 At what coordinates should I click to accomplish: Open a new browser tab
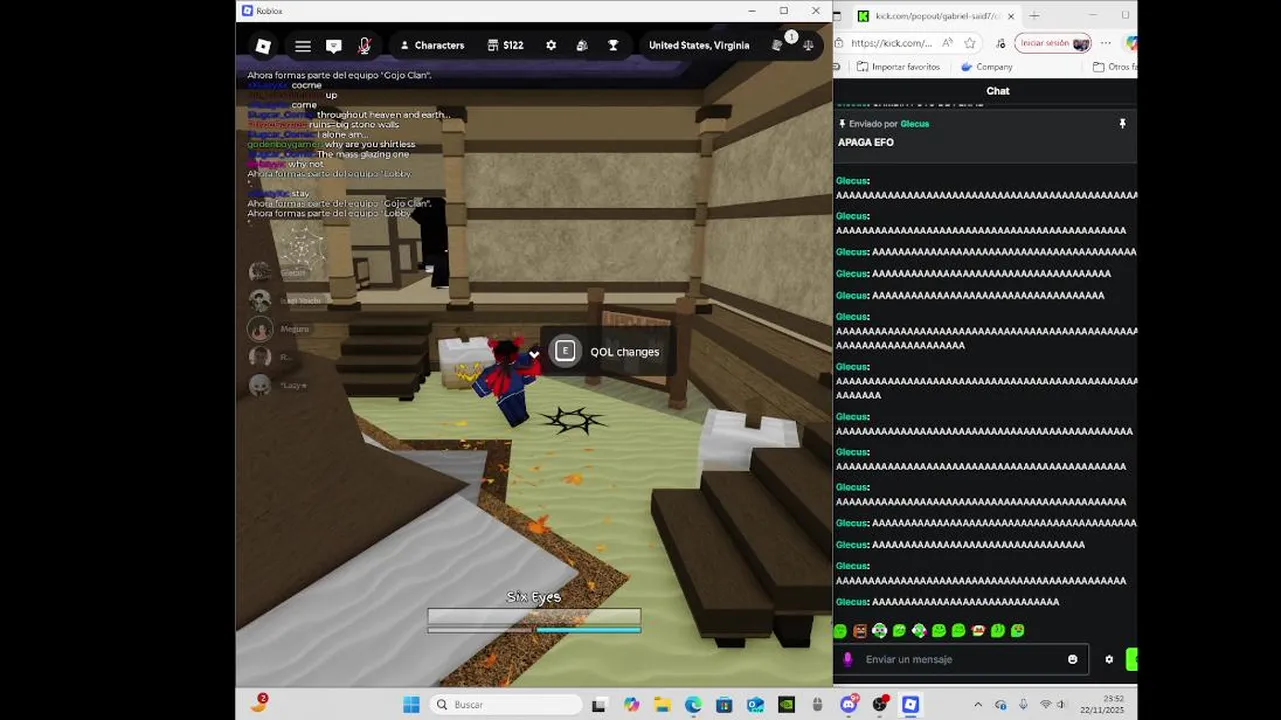[1034, 16]
